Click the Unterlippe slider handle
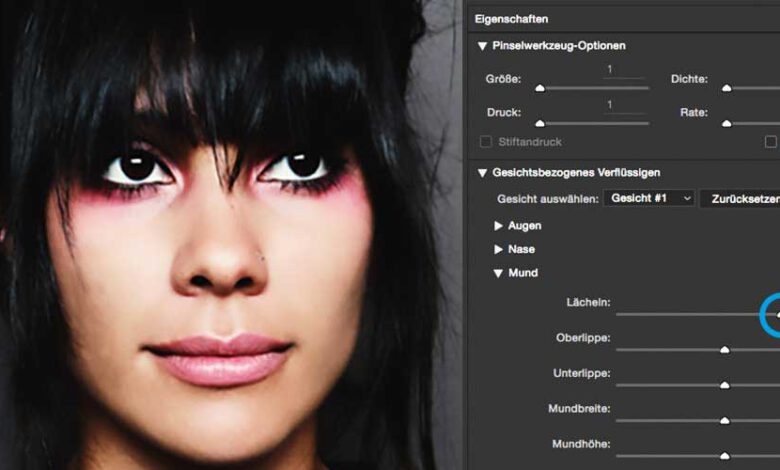780x470 pixels. [x=725, y=385]
